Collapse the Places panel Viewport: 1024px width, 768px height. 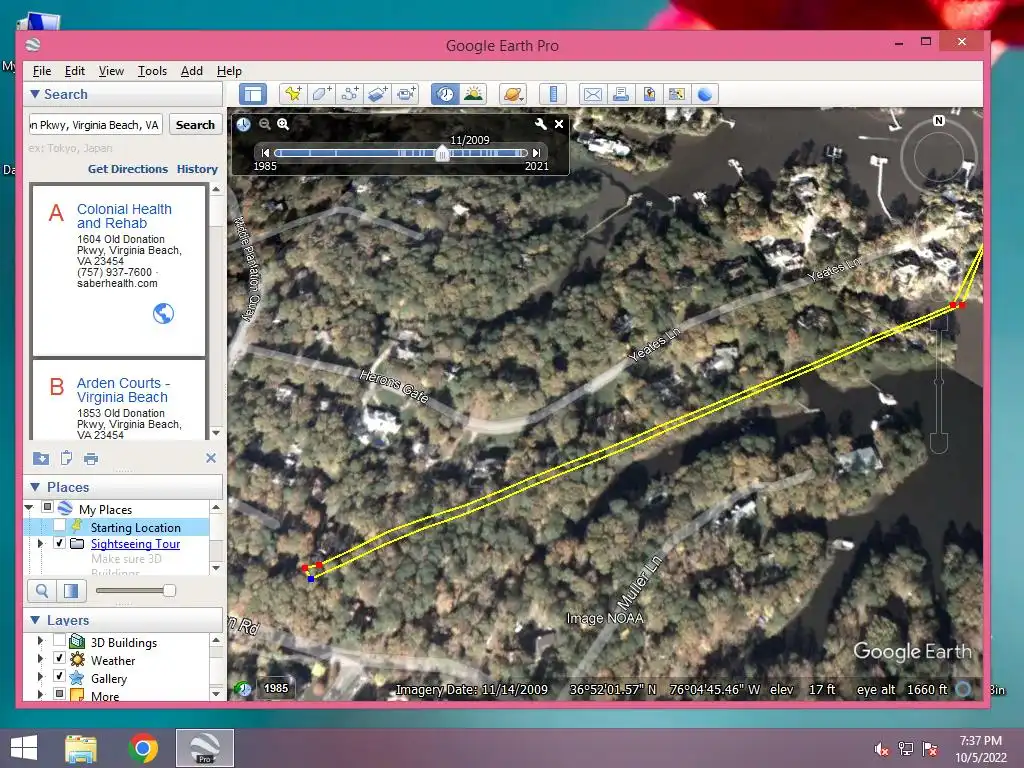35,487
